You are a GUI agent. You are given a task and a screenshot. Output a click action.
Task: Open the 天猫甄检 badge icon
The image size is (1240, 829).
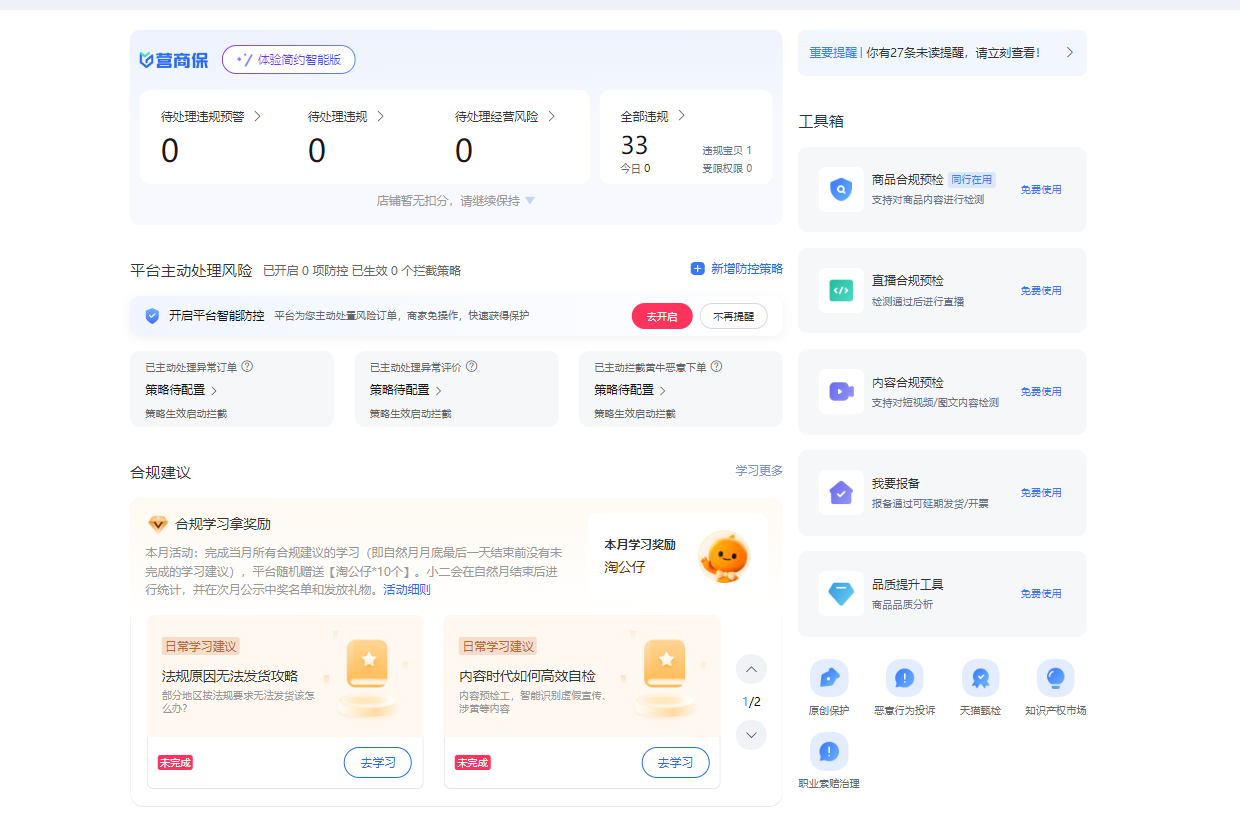[980, 678]
